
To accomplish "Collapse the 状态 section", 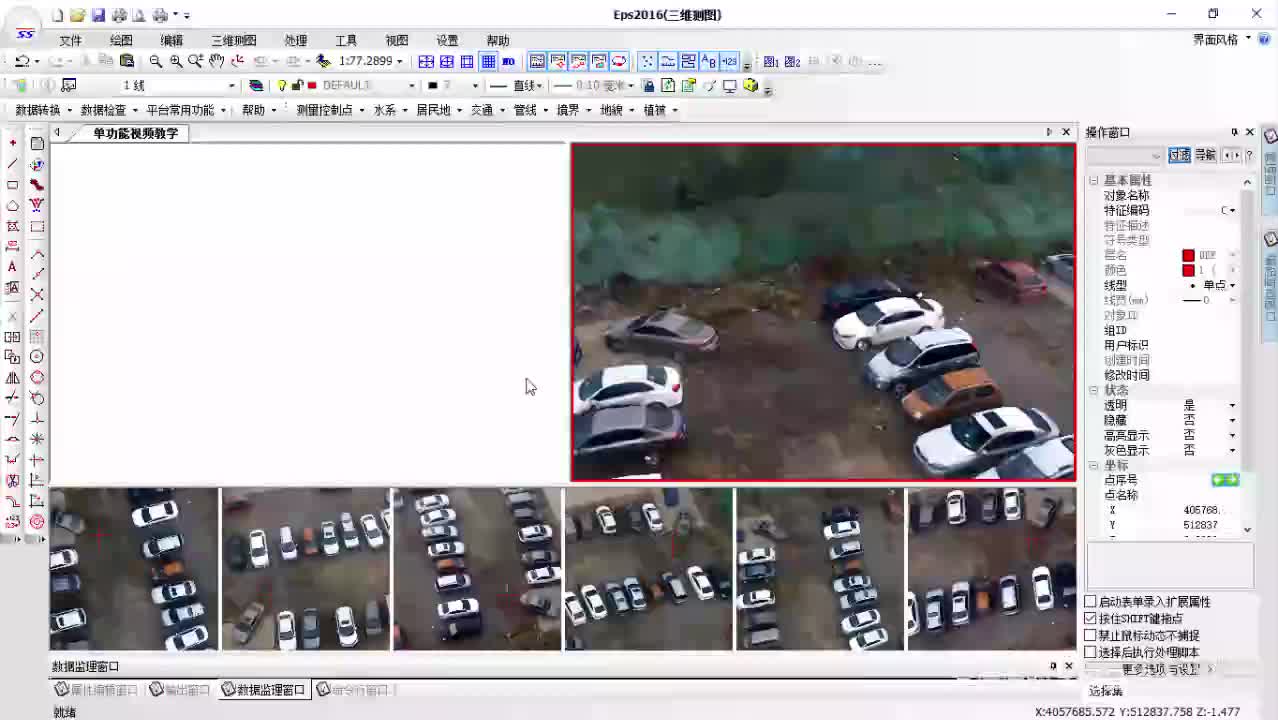I will click(1092, 390).
